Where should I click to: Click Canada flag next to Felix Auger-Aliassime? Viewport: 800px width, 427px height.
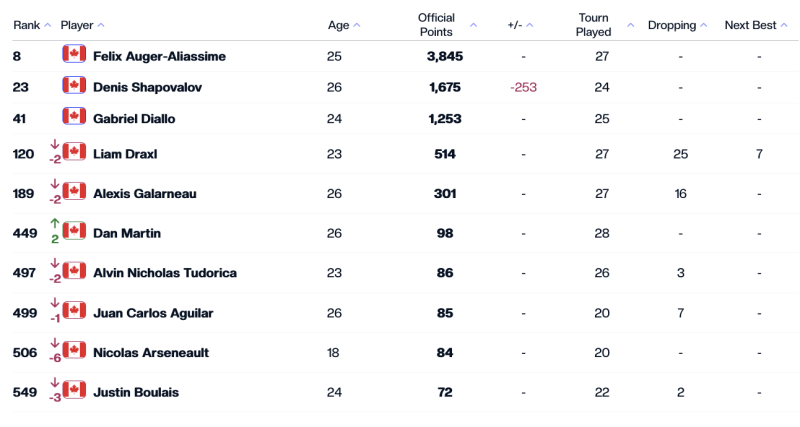click(x=74, y=55)
